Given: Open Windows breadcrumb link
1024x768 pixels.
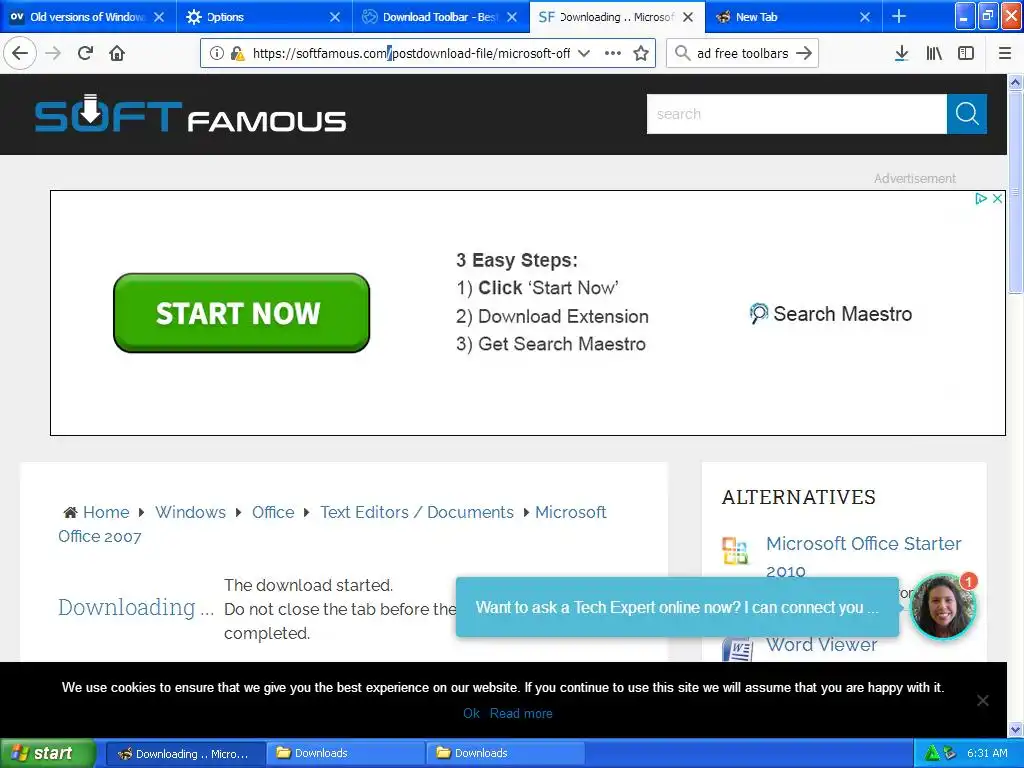Looking at the screenshot, I should (190, 512).
